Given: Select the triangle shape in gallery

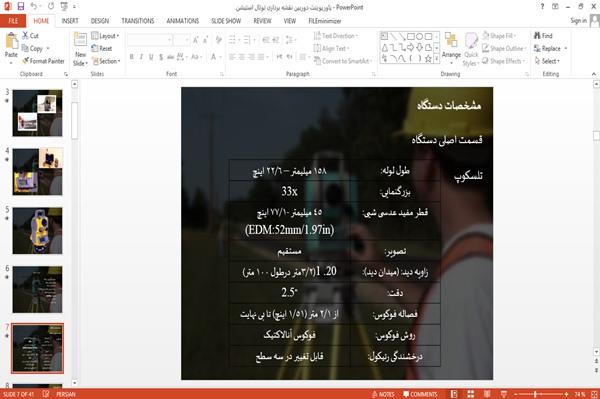Looking at the screenshot, I should (385, 47).
